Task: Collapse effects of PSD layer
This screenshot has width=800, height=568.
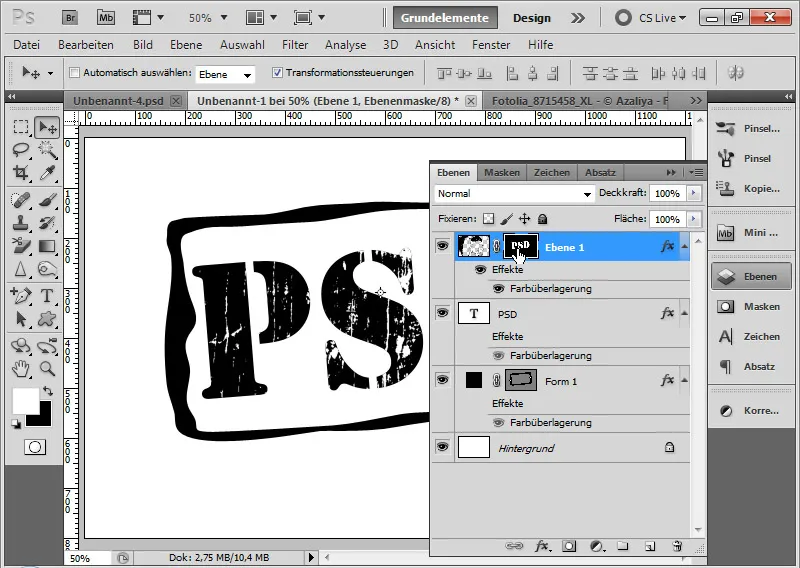Action: coord(684,313)
